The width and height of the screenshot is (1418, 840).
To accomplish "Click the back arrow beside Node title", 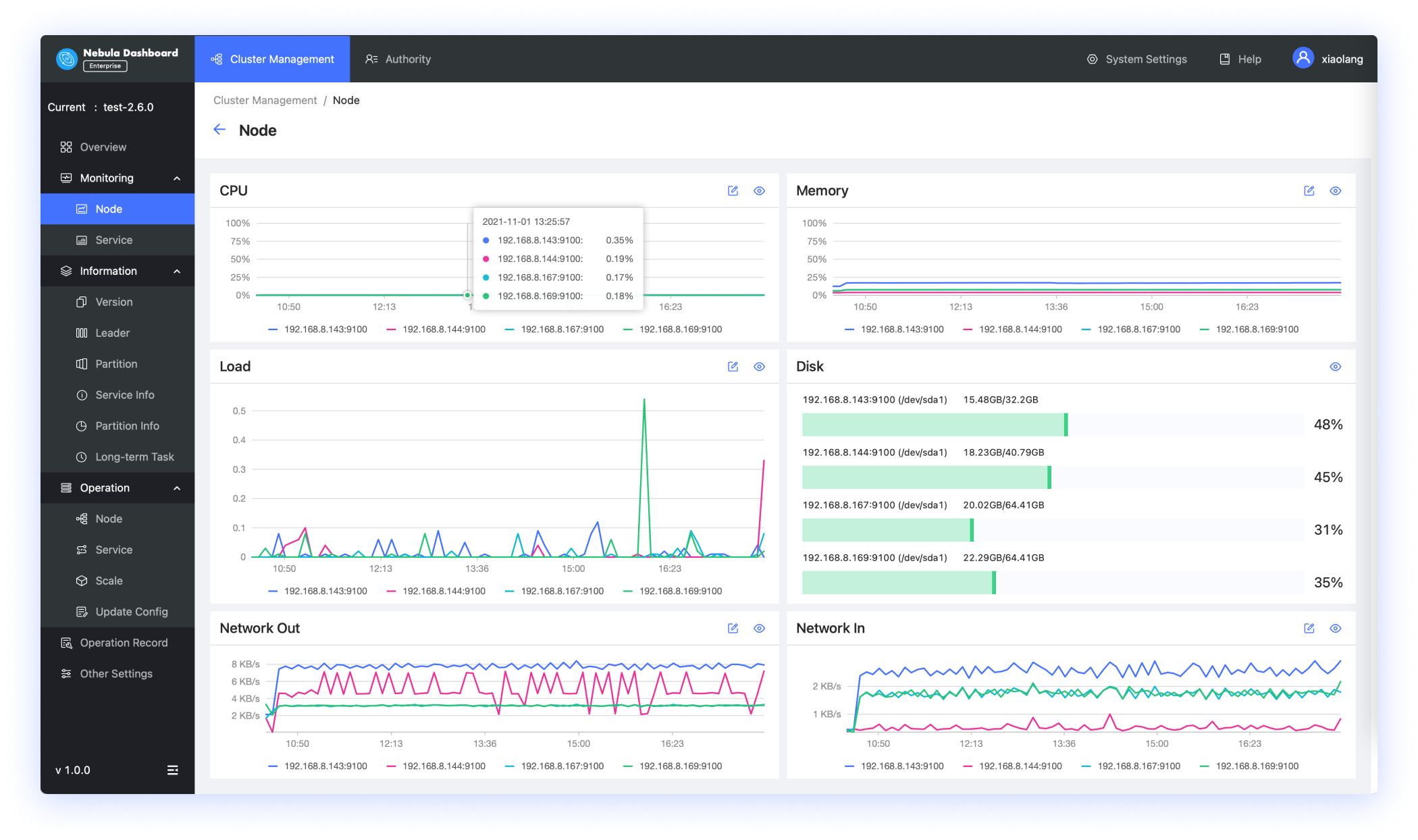I will coord(219,130).
